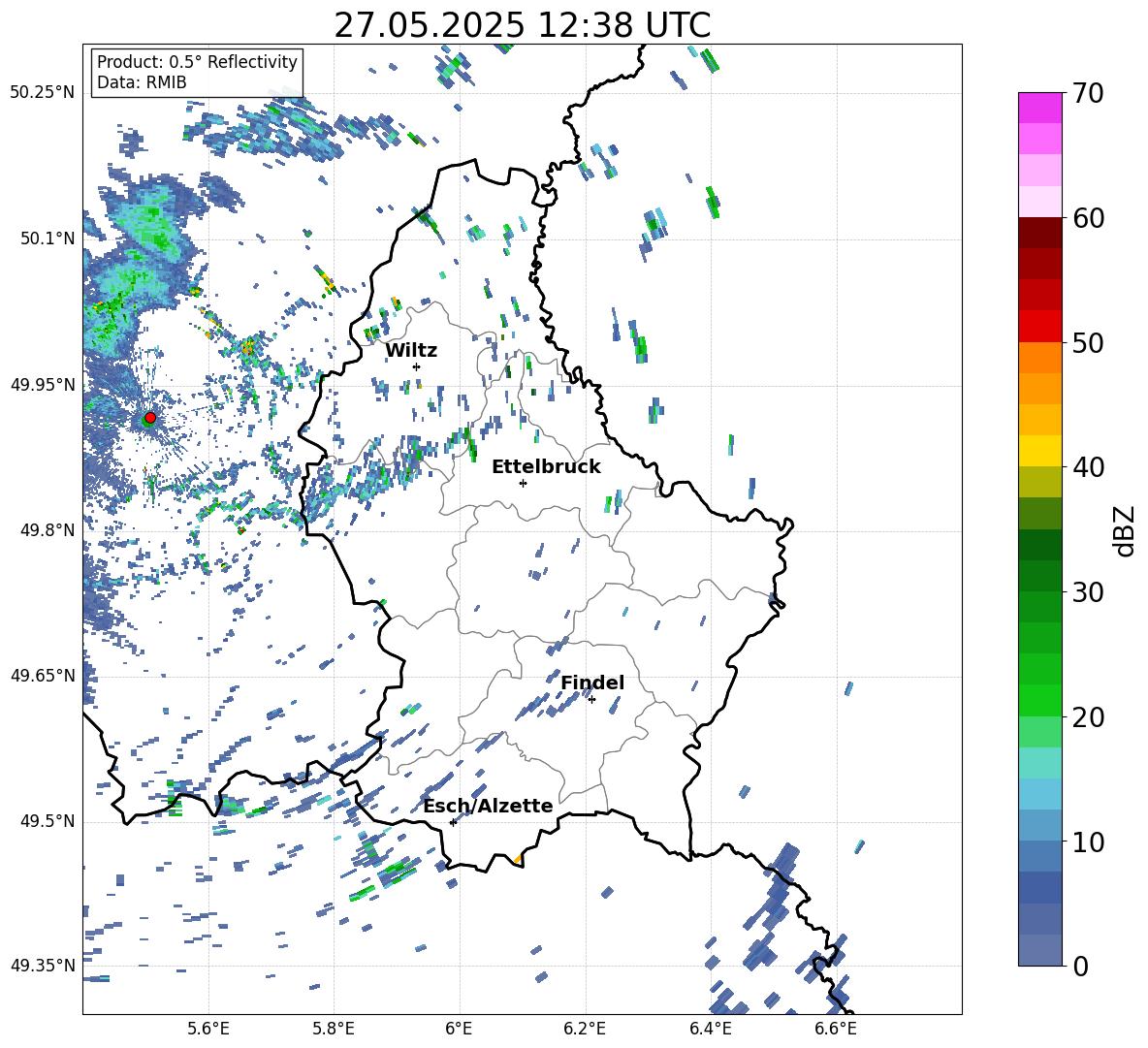Click the red radar site marker dot
The image size is (1148, 1048).
pyautogui.click(x=150, y=417)
